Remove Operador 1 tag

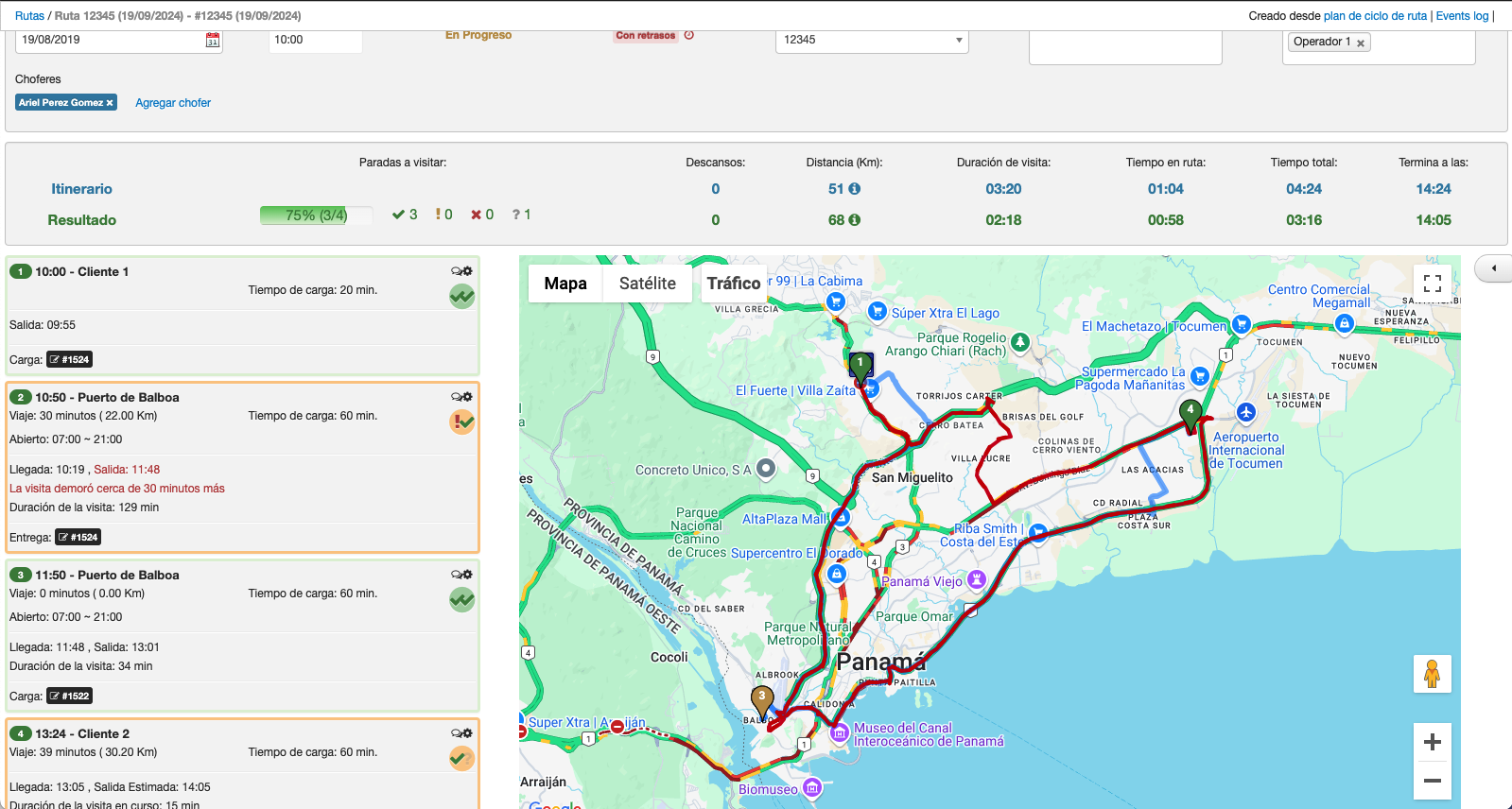pos(1361,43)
